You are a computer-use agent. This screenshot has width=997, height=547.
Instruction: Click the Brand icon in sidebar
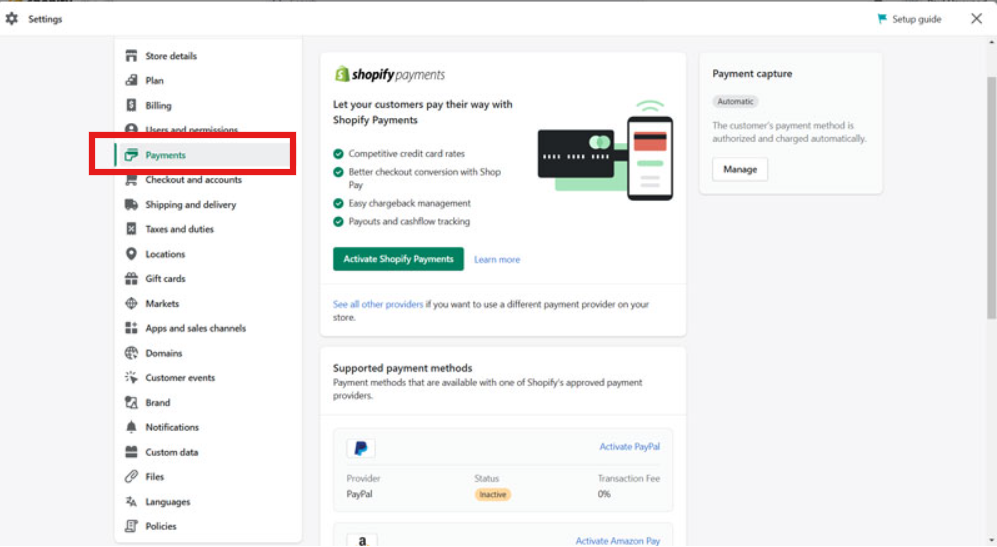[131, 402]
